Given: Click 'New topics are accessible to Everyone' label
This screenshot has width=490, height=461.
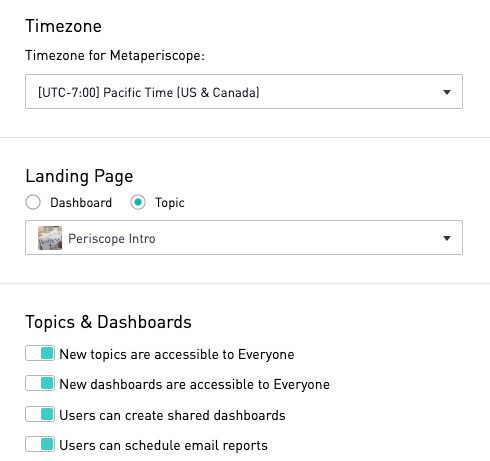Looking at the screenshot, I should (177, 354).
